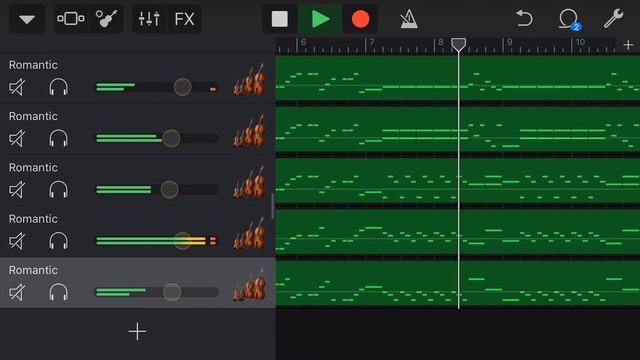Open song settings wrench icon
640x360 pixels.
click(x=613, y=18)
